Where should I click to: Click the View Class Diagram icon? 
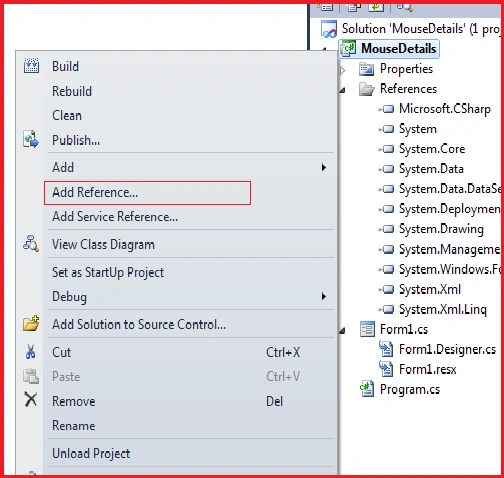pos(31,243)
